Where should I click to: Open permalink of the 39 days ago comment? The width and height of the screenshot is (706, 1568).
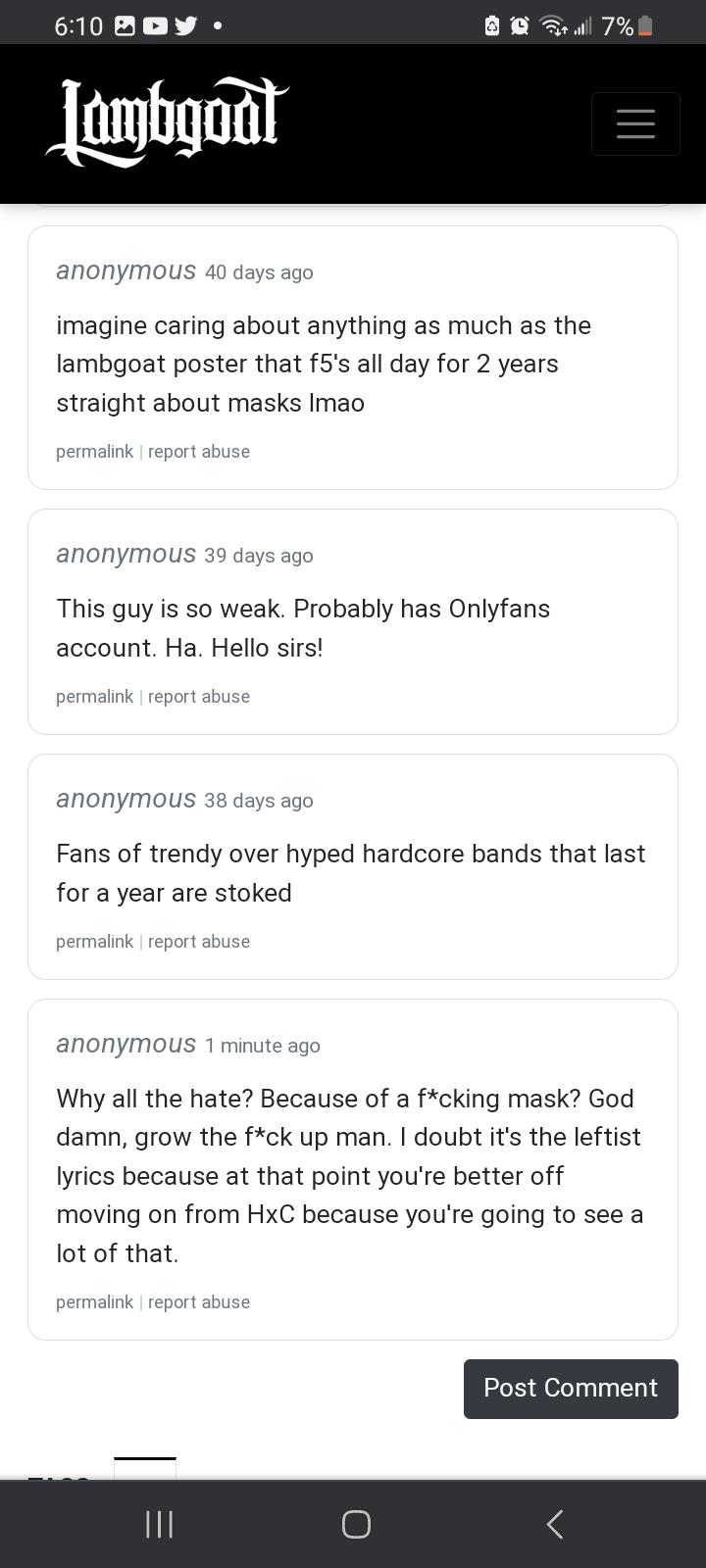click(x=94, y=697)
